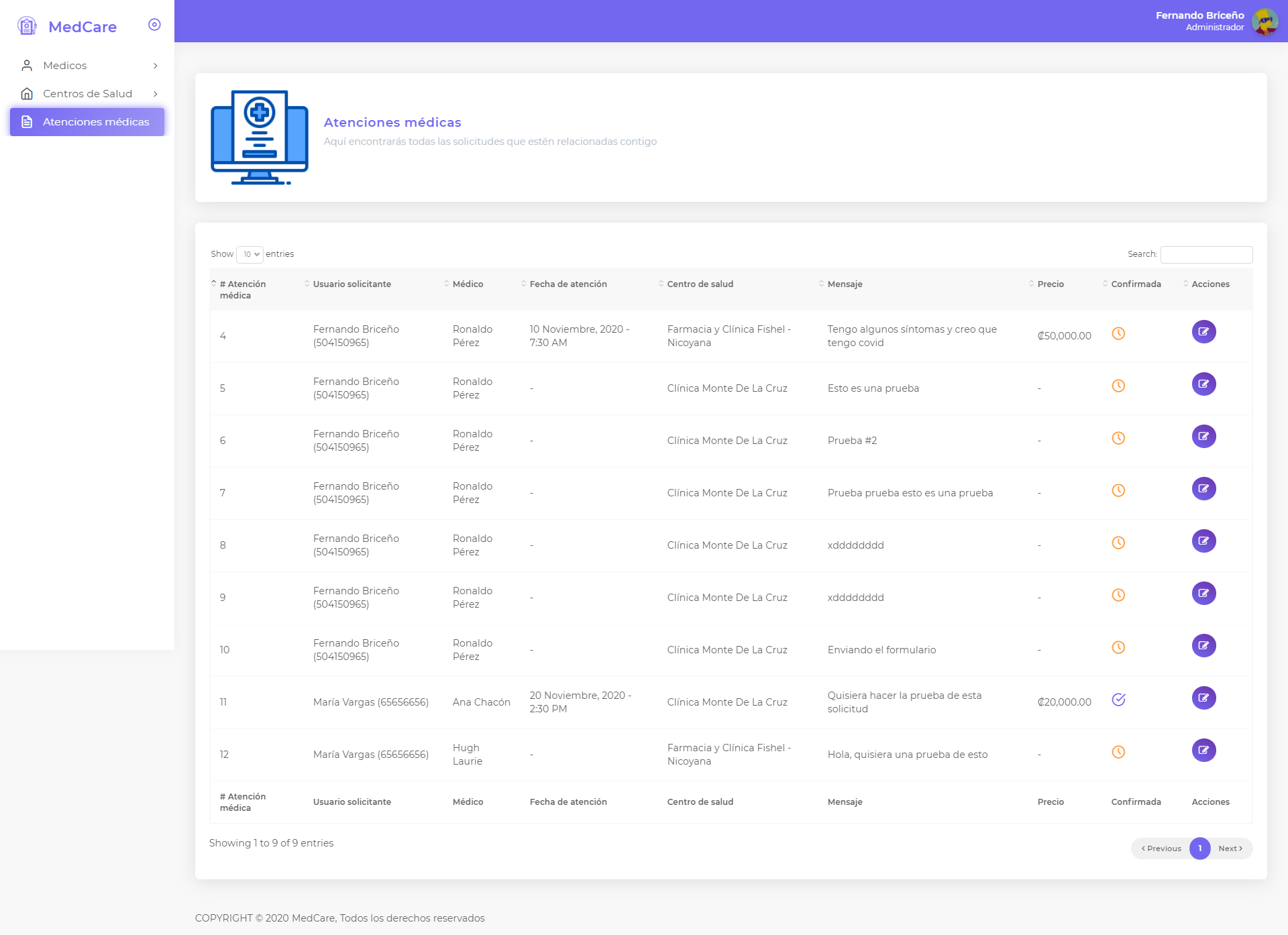Sort table by Confirmada column
This screenshot has height=935, width=1288.
click(1135, 284)
